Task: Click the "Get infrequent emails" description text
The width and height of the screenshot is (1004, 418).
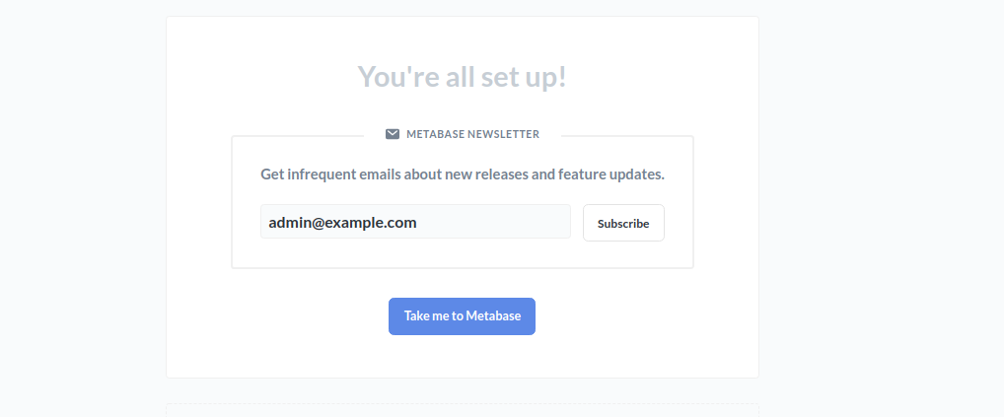Action: click(462, 174)
